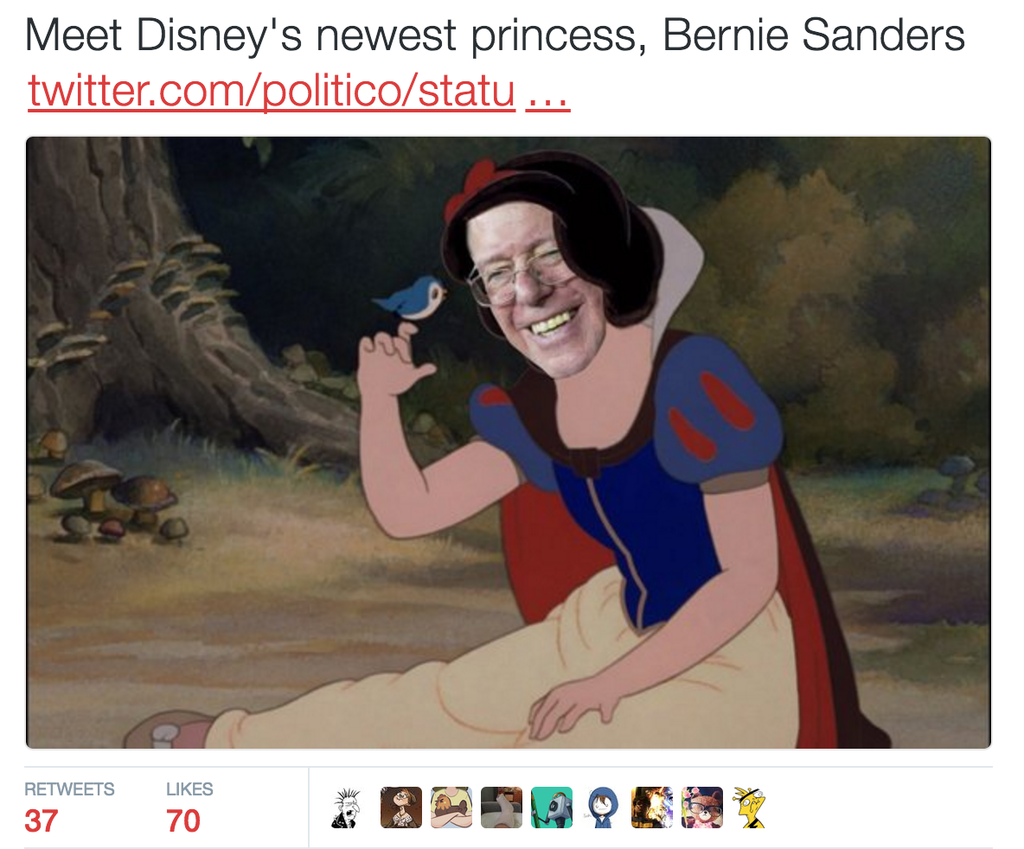View the fiery explosion profile avatar
The width and height of the screenshot is (1024, 849).
(652, 808)
